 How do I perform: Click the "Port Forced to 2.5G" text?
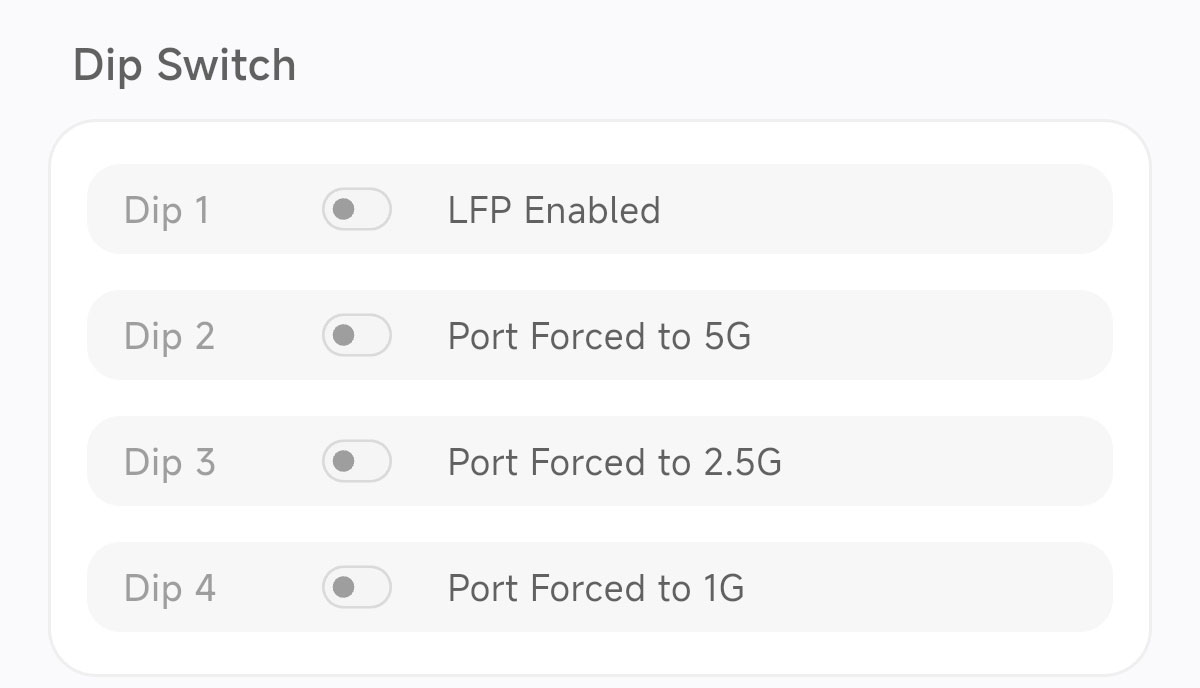[x=614, y=463]
